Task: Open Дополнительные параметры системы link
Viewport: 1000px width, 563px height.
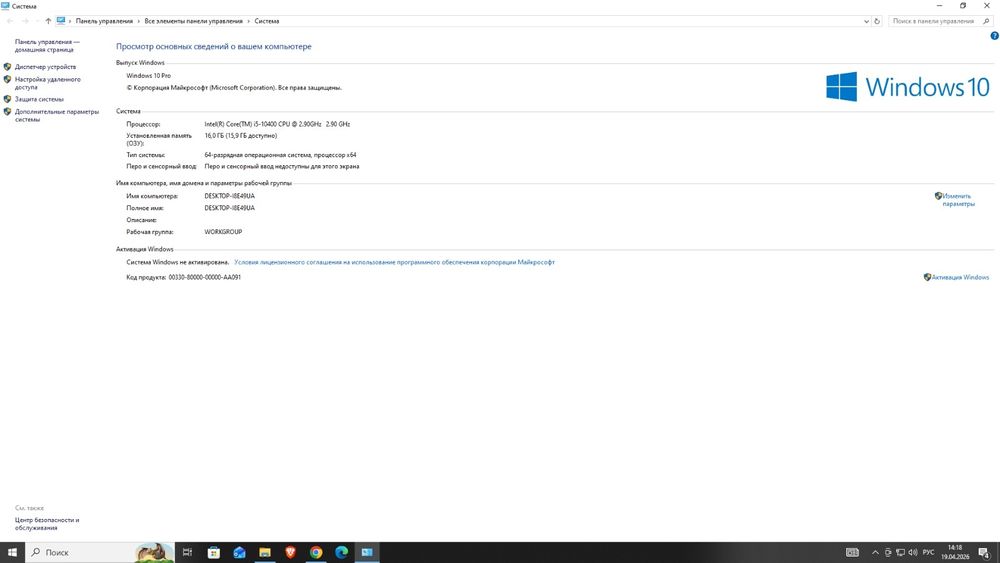Action: pos(57,115)
